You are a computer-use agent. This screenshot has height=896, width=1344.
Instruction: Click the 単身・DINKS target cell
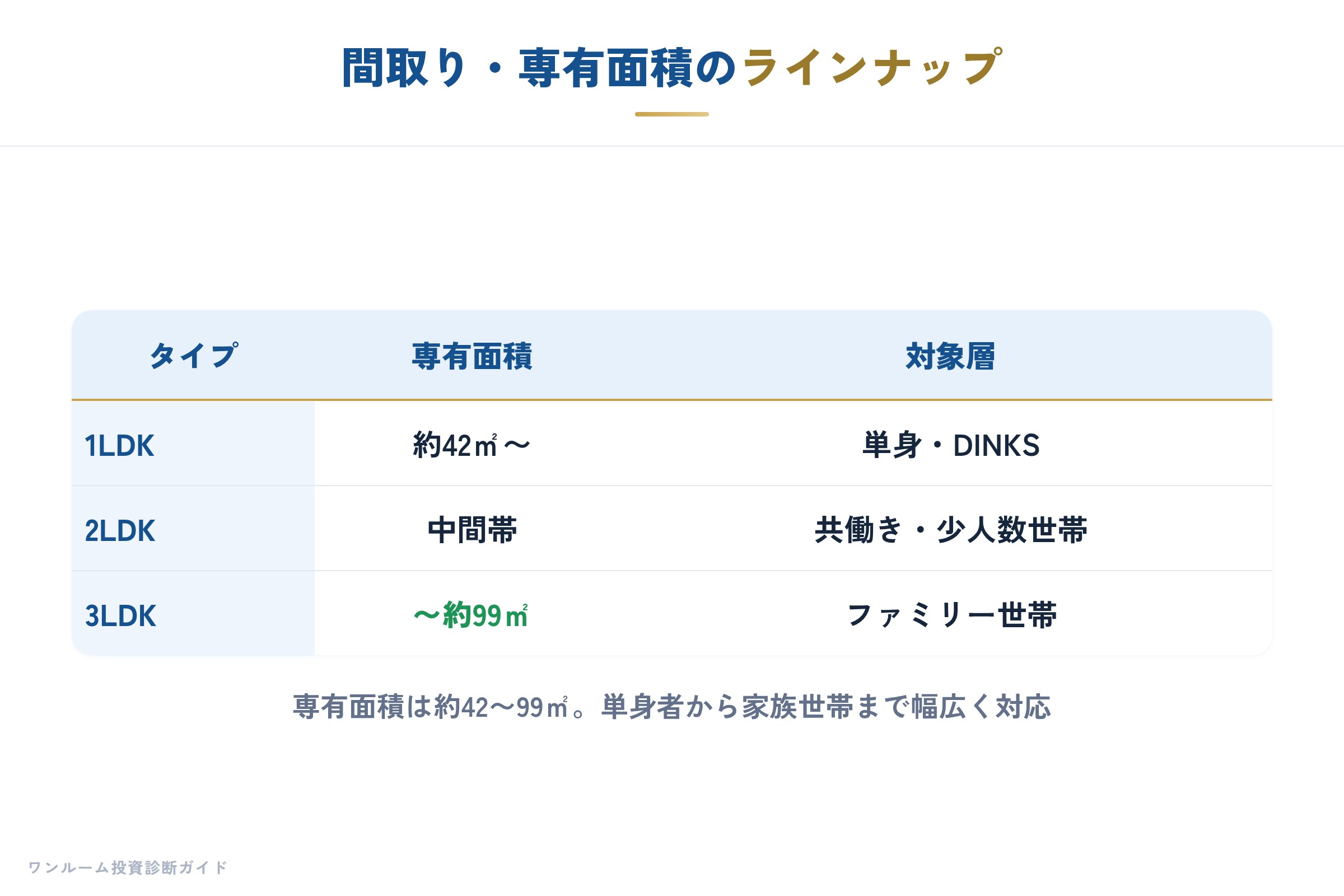[x=951, y=446]
